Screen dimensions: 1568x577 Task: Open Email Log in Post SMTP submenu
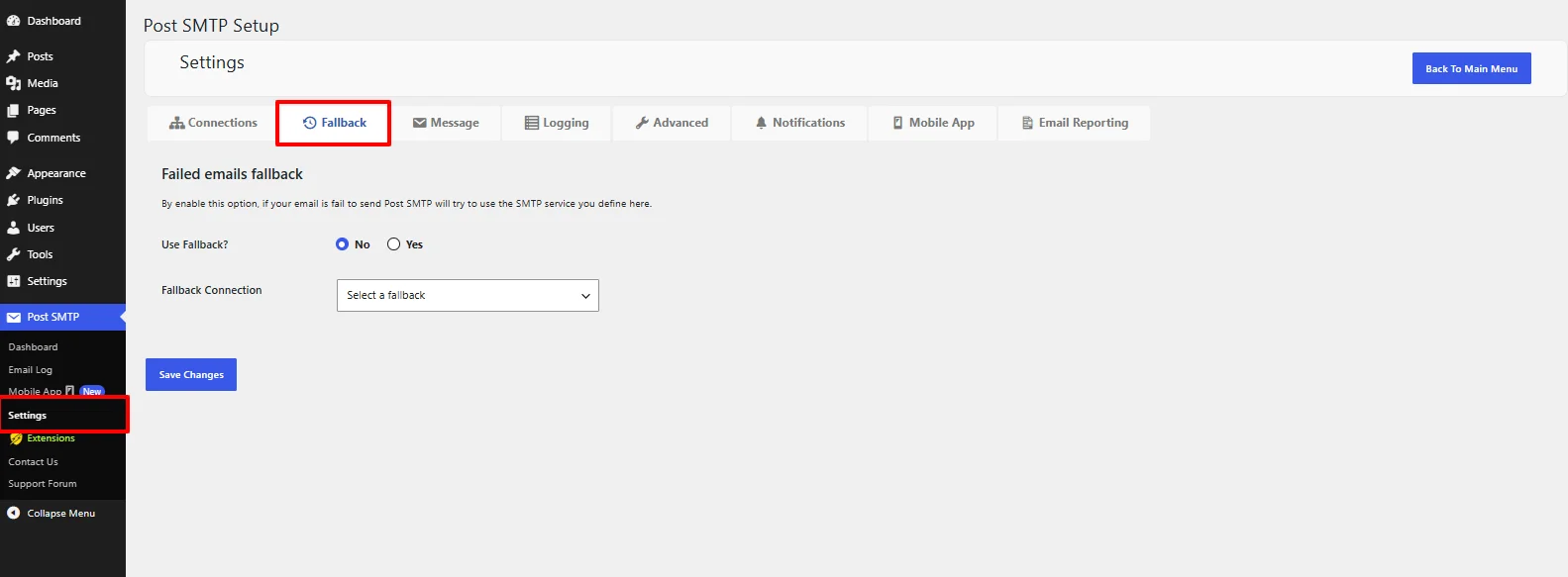click(x=31, y=370)
